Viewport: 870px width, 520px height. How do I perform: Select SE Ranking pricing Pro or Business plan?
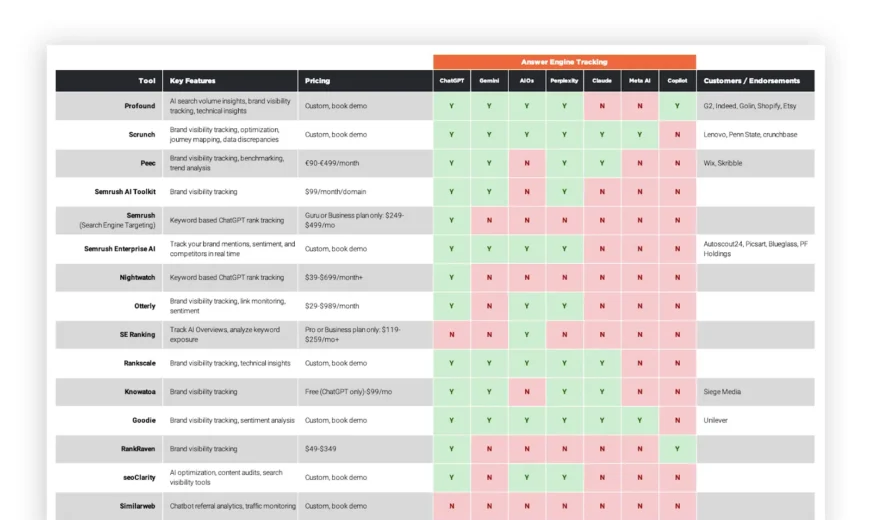coord(352,335)
